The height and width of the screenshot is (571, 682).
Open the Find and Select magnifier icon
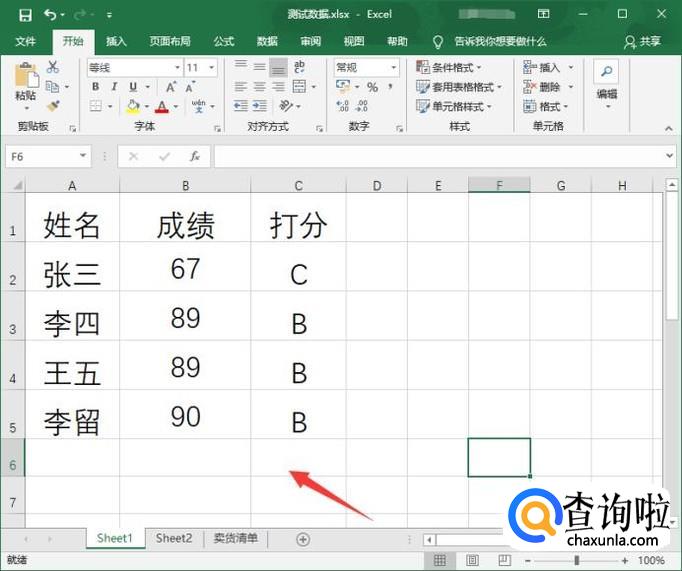[x=605, y=73]
